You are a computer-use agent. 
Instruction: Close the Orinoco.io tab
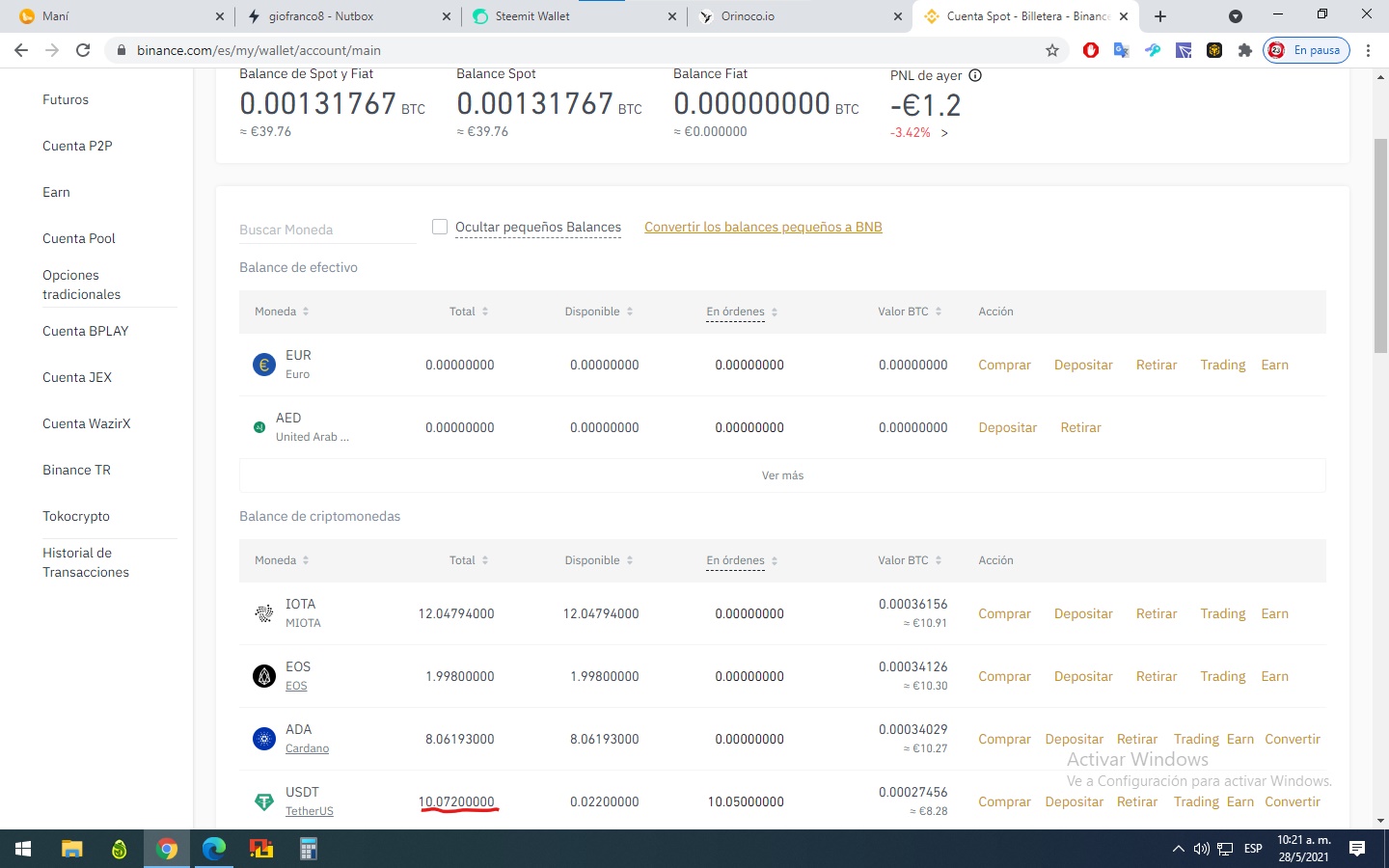pos(898,16)
